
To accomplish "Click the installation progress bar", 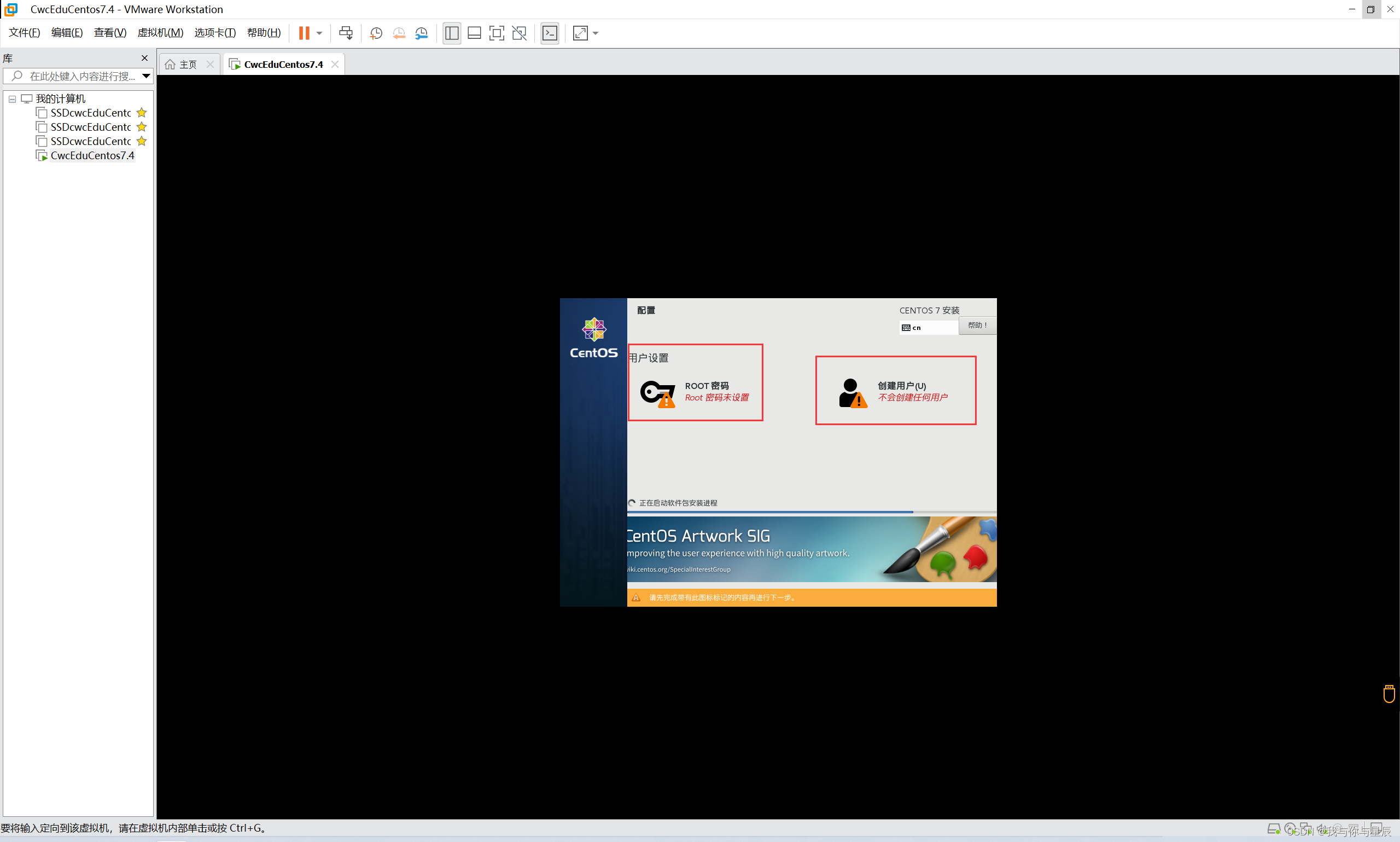I will 811,512.
